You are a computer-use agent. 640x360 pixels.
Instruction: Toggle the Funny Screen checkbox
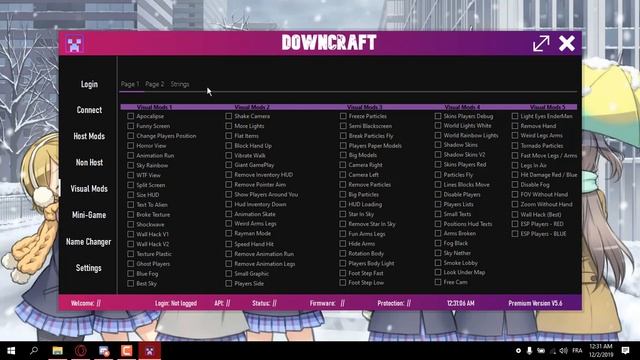pyautogui.click(x=131, y=126)
